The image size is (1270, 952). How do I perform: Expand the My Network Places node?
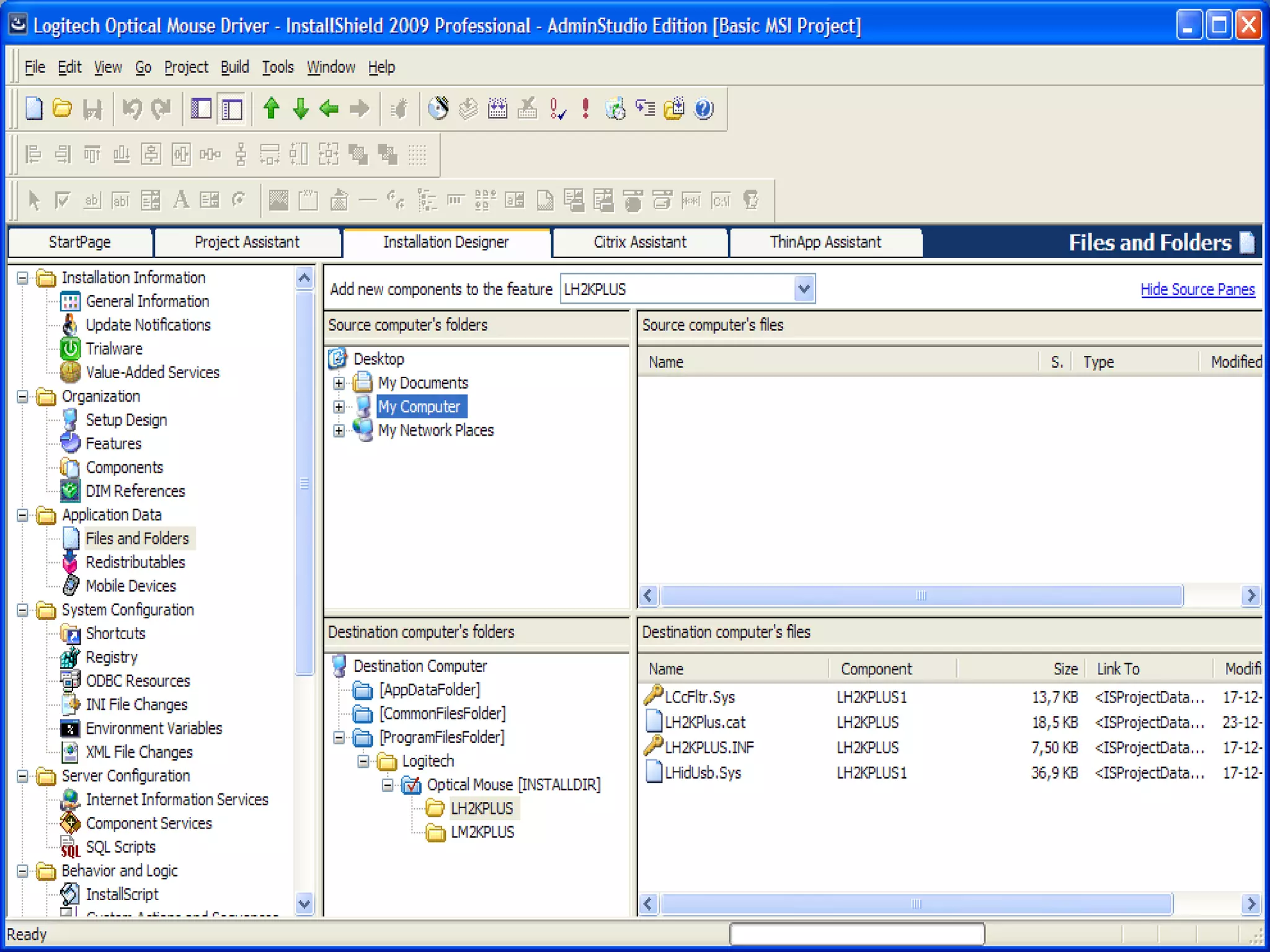[x=339, y=430]
